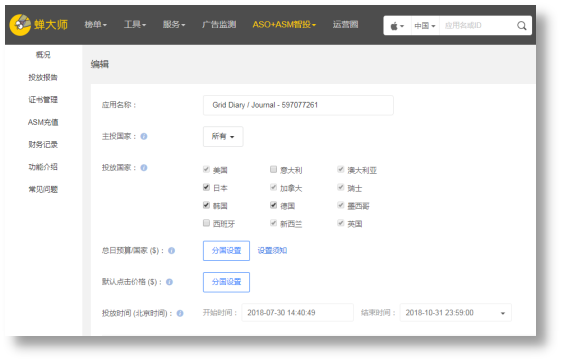Toggle the 英国 checkbox
Image resolution: width=563 pixels, height=363 pixels.
[x=340, y=223]
